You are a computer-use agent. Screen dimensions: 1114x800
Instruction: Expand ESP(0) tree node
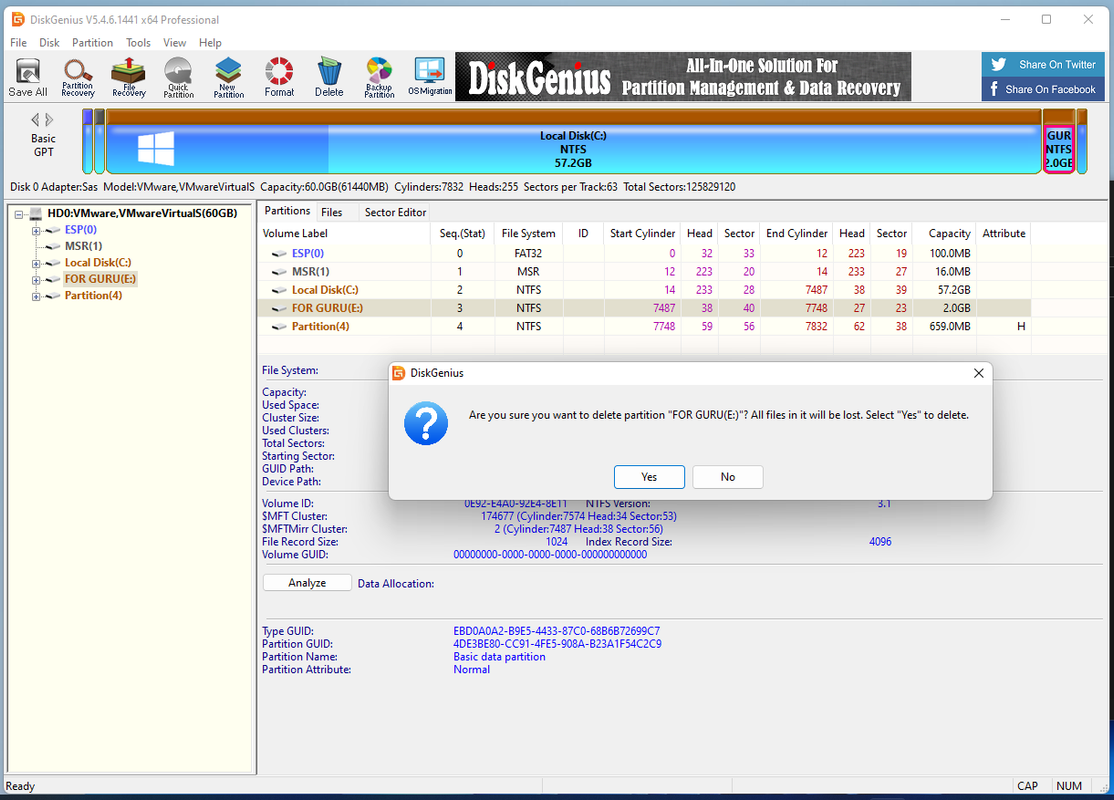click(x=36, y=230)
